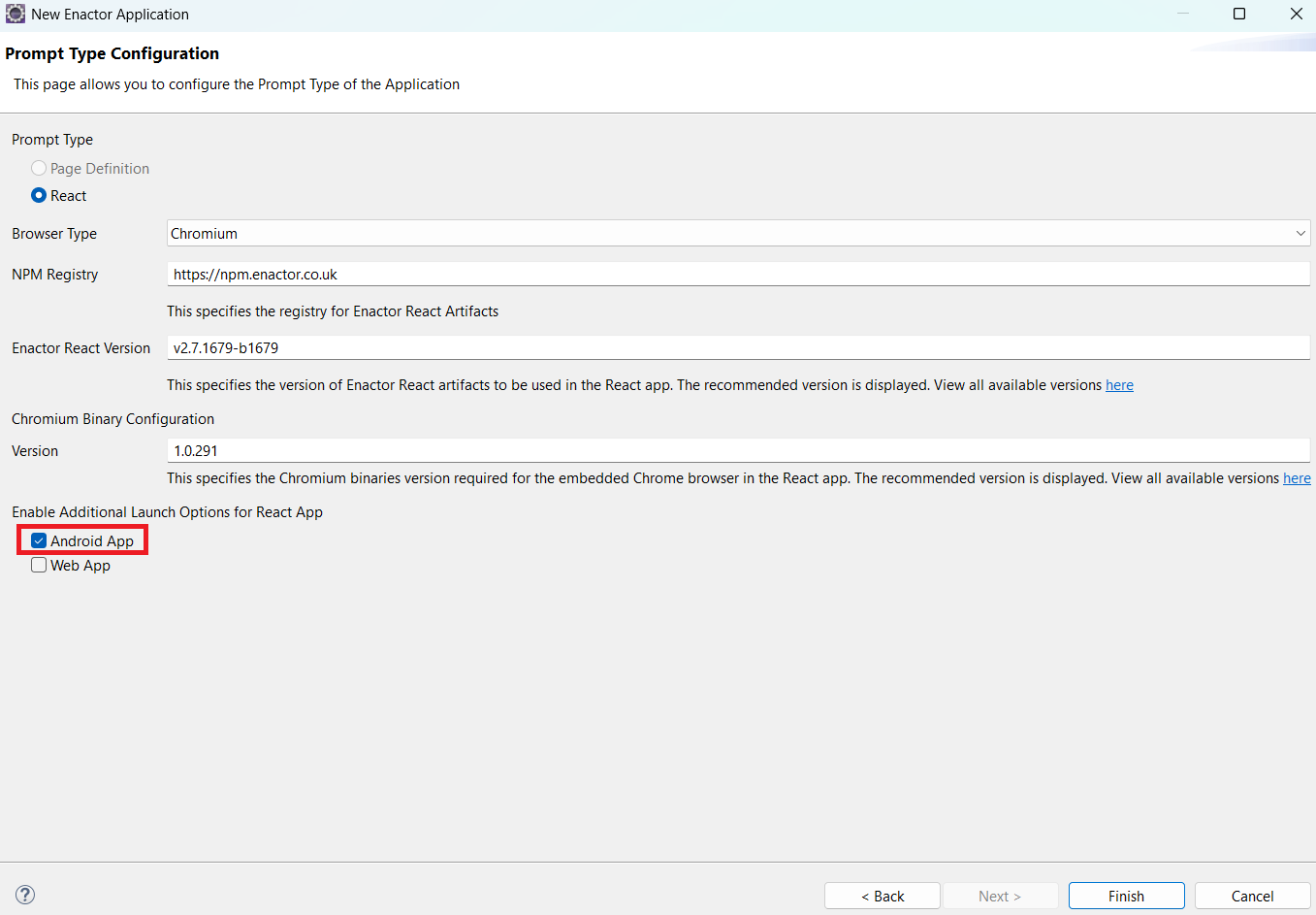Viewport: 1316px width, 915px height.
Task: Click the Finish button
Action: [x=1126, y=896]
